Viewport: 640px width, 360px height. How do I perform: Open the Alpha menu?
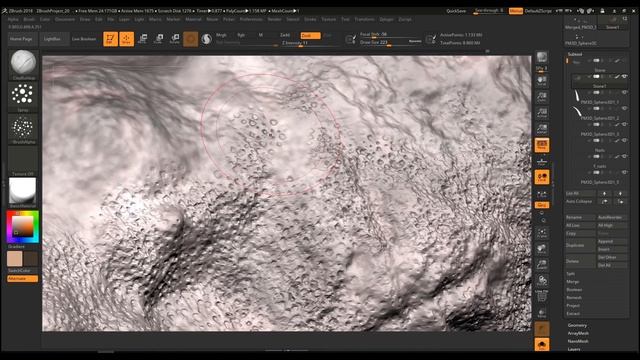[x=13, y=19]
